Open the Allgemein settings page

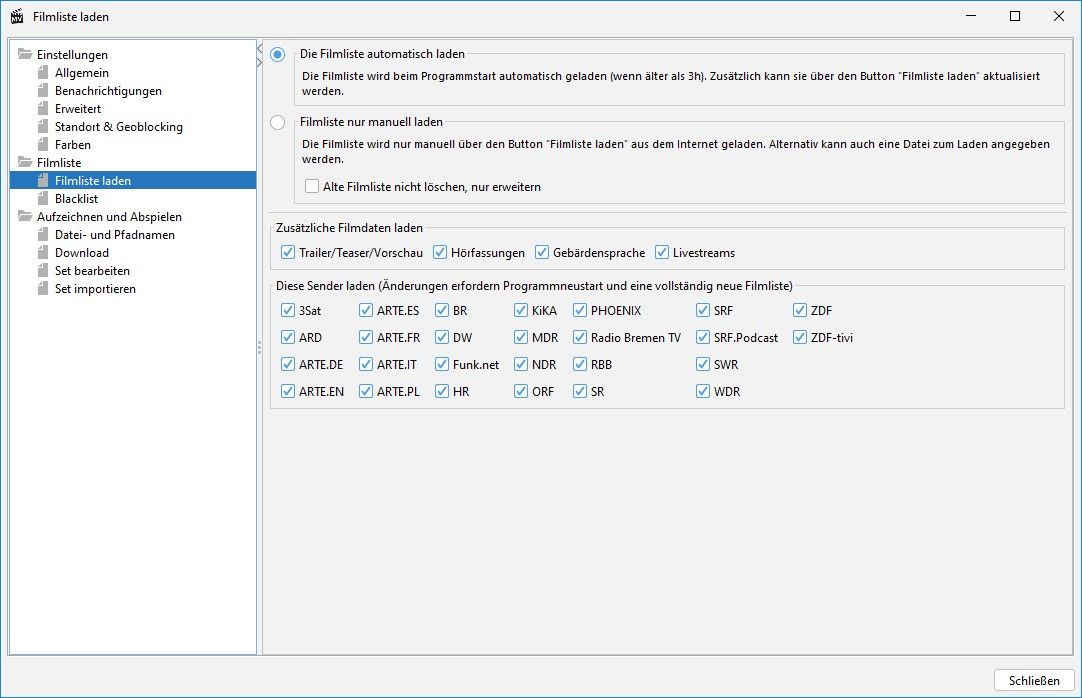pos(82,73)
